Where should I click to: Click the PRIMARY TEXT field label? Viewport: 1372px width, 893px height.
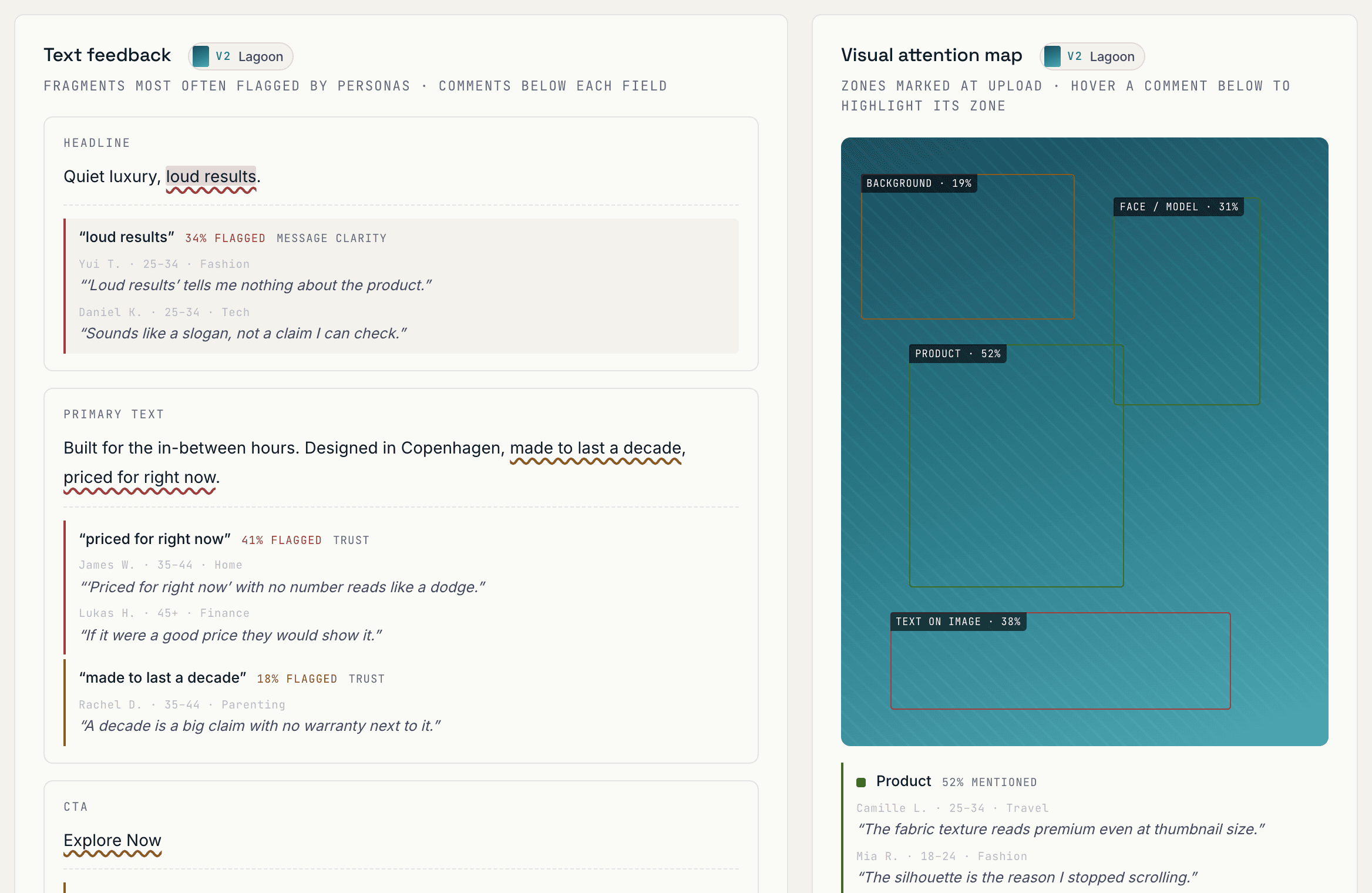tap(114, 414)
